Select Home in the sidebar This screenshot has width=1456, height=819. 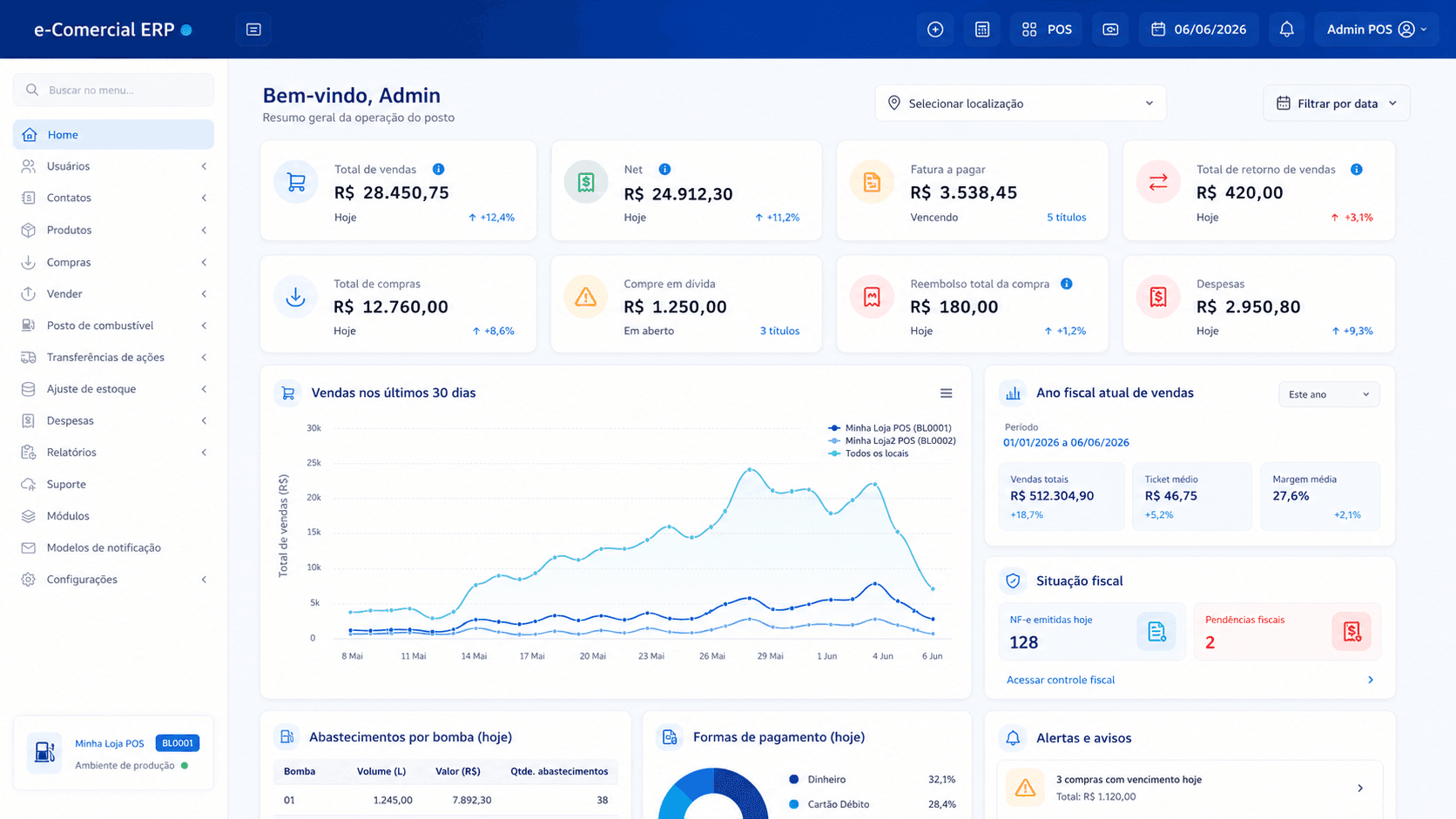[113, 135]
